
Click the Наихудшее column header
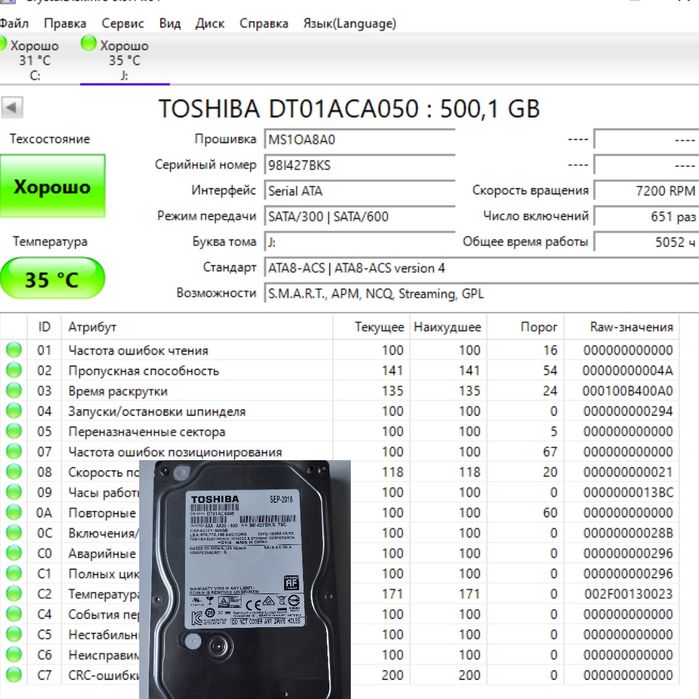coord(448,327)
